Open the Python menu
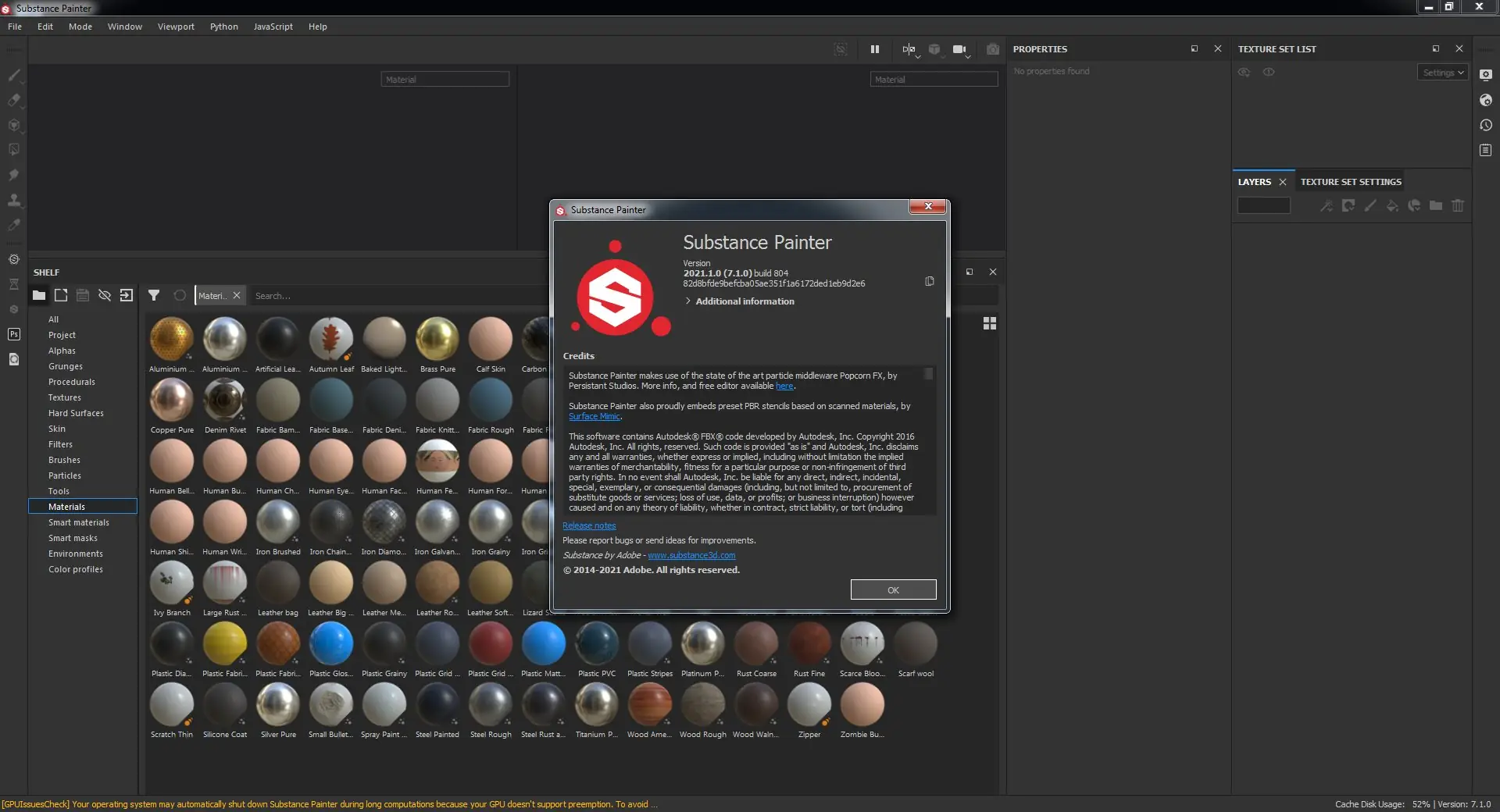This screenshot has width=1500, height=812. click(x=224, y=26)
